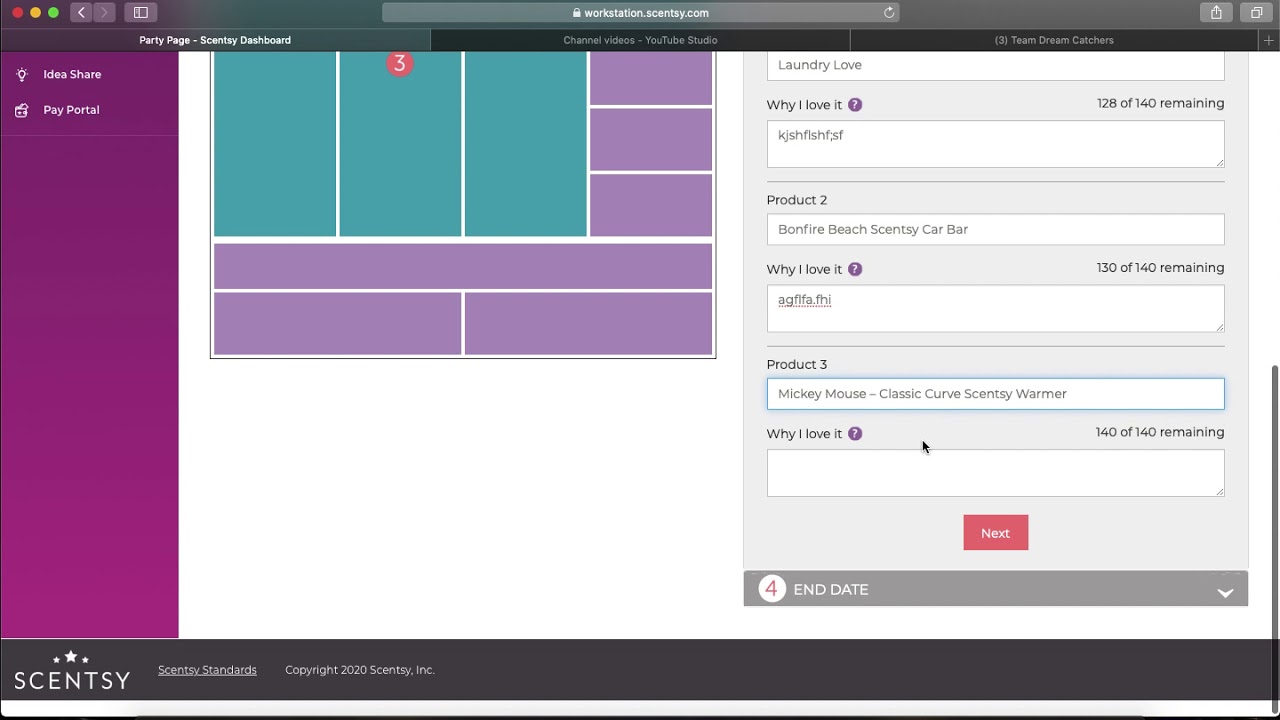Screen dimensions: 1280x720
Task: Show Safari tab overview
Action: [x=1256, y=13]
